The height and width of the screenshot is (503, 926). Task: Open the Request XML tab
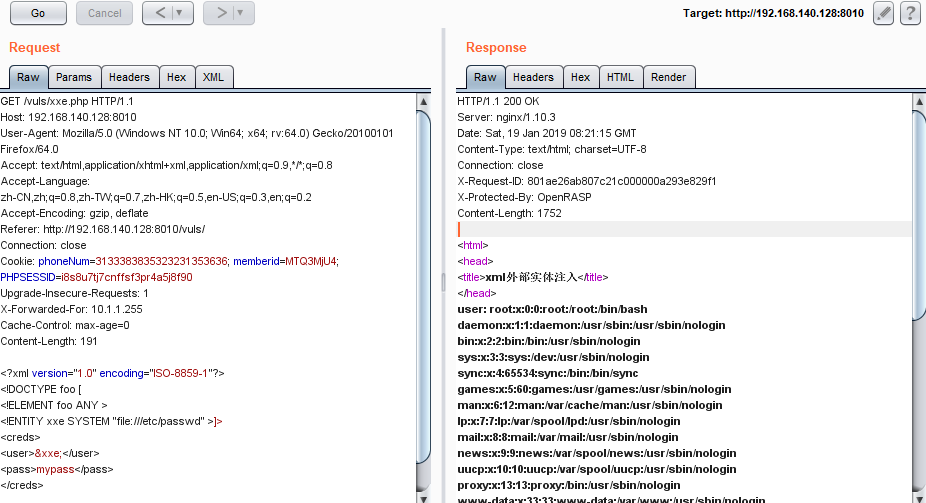213,77
